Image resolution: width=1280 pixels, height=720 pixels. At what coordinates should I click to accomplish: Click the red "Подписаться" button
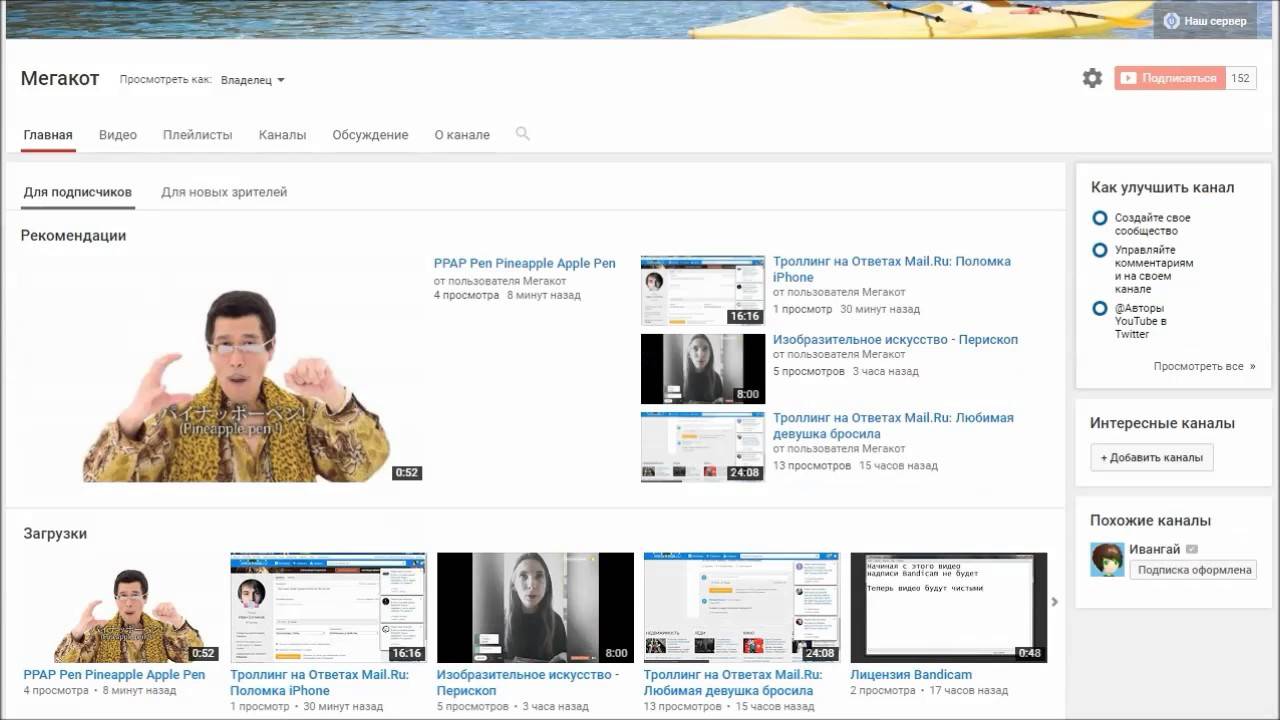point(1170,78)
